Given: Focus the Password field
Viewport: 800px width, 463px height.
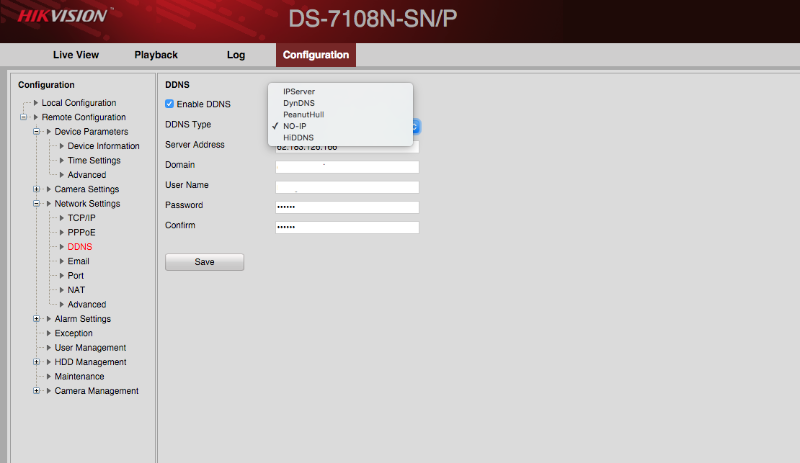Looking at the screenshot, I should coord(347,207).
